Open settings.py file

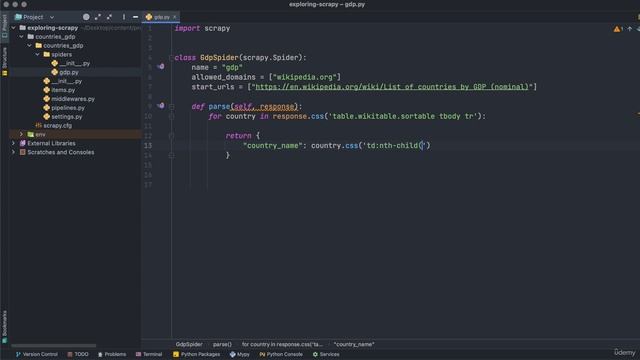67,117
